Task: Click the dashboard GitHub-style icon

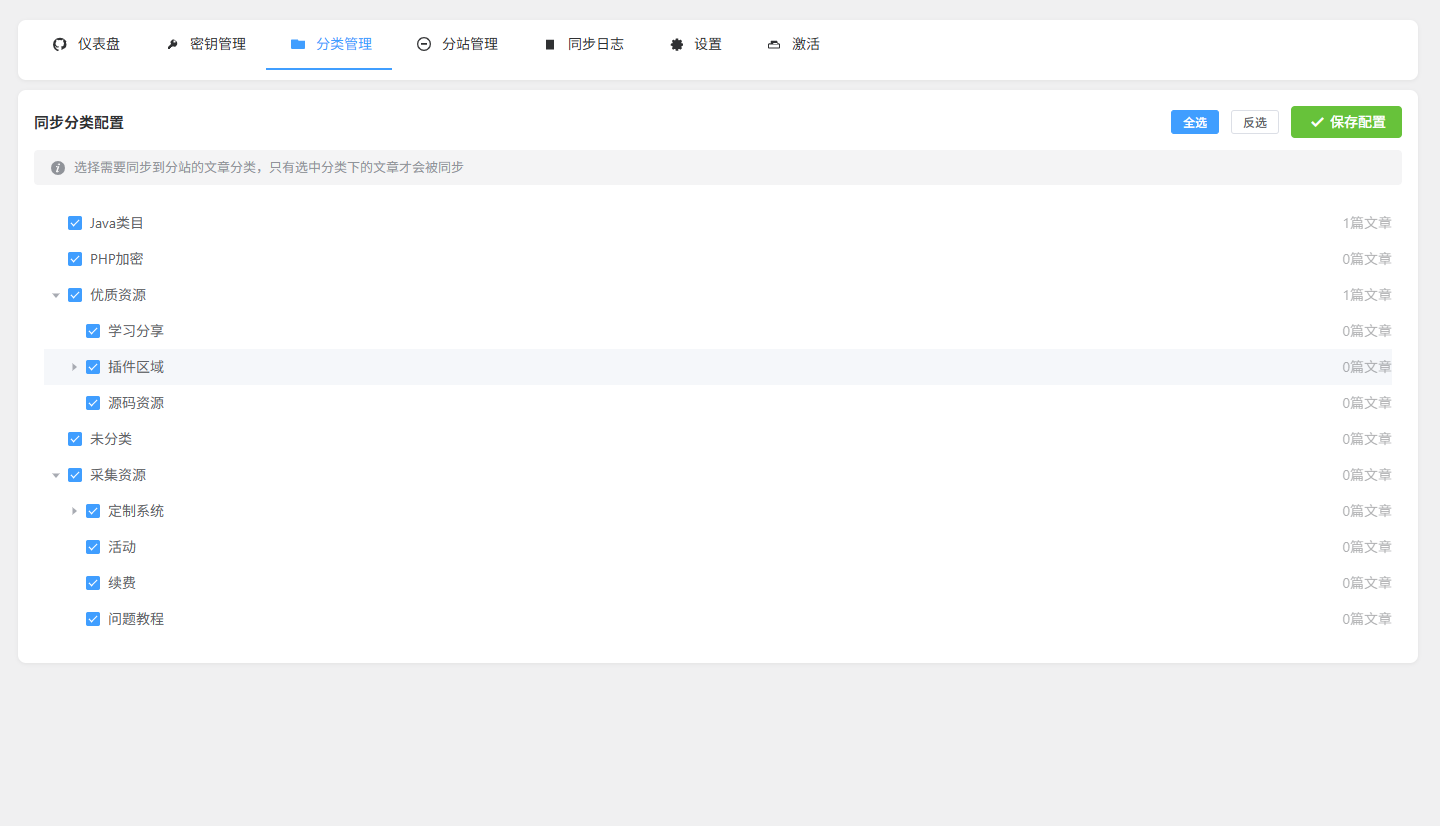Action: click(59, 44)
